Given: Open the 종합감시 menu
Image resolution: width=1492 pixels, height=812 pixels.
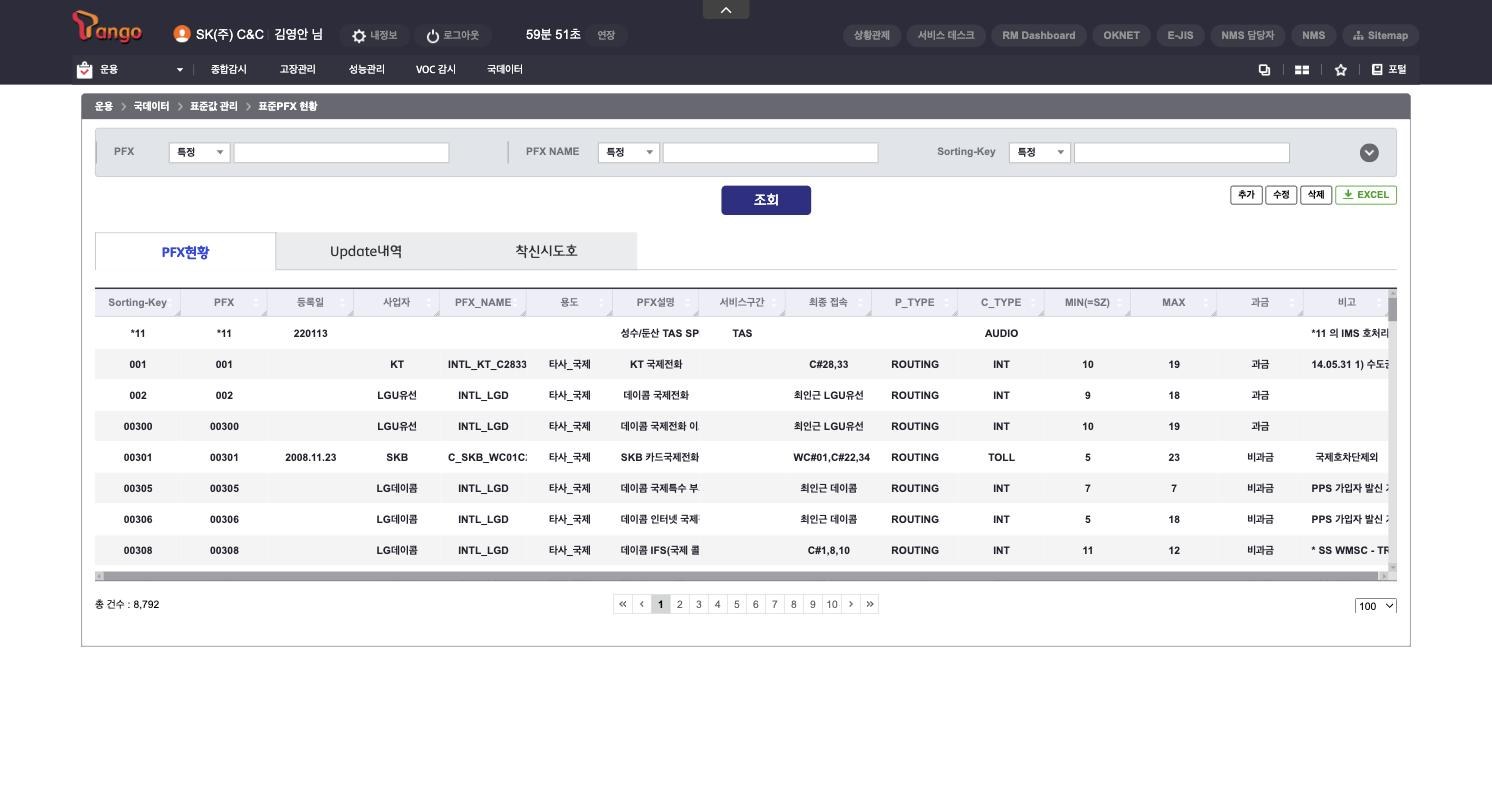Looking at the screenshot, I should (x=229, y=70).
